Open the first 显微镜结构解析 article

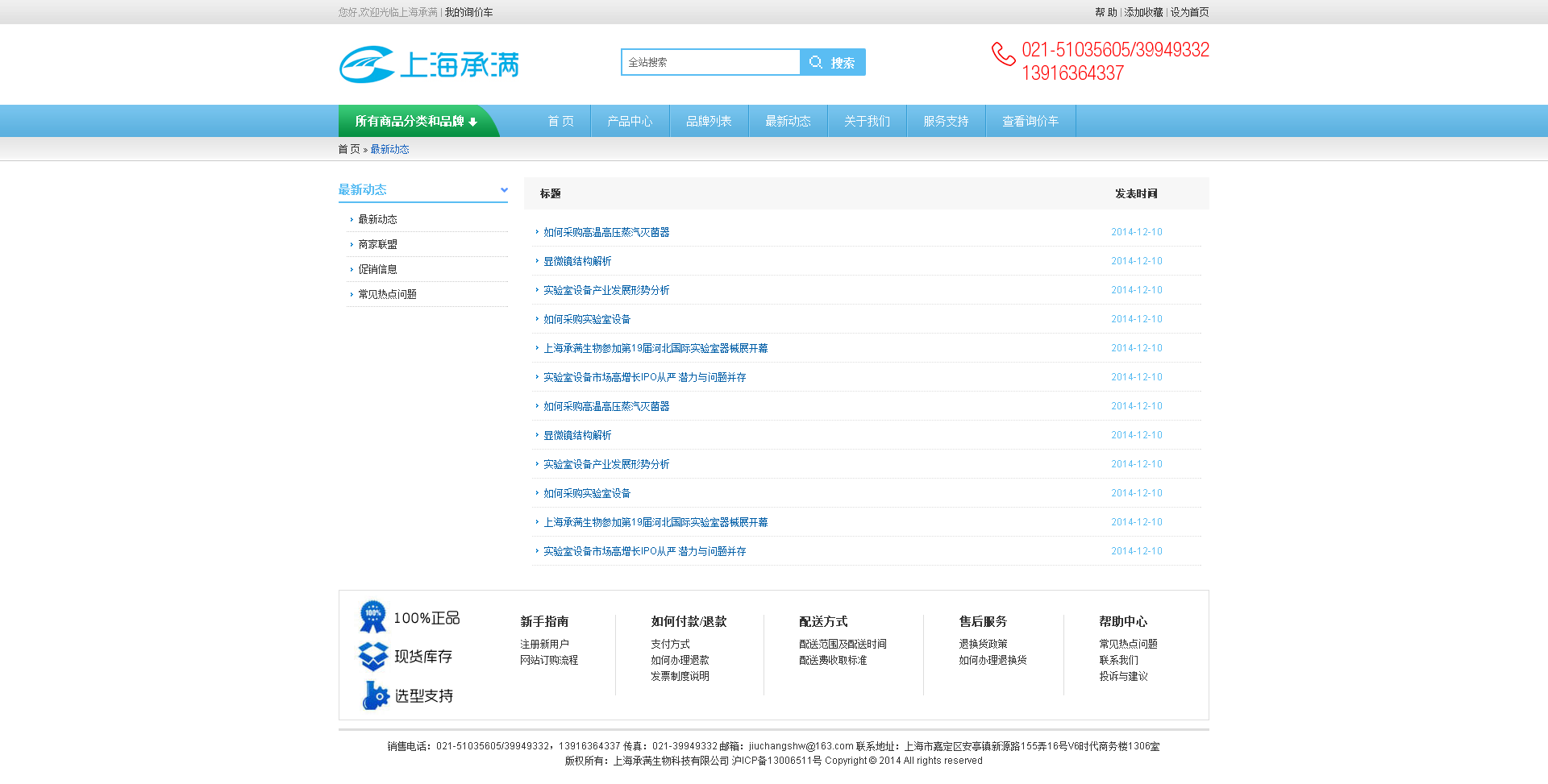pyautogui.click(x=577, y=261)
